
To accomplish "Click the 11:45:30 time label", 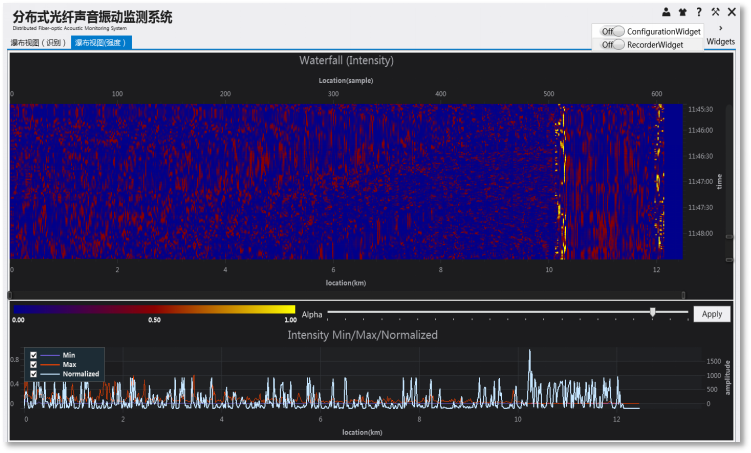I will point(700,109).
